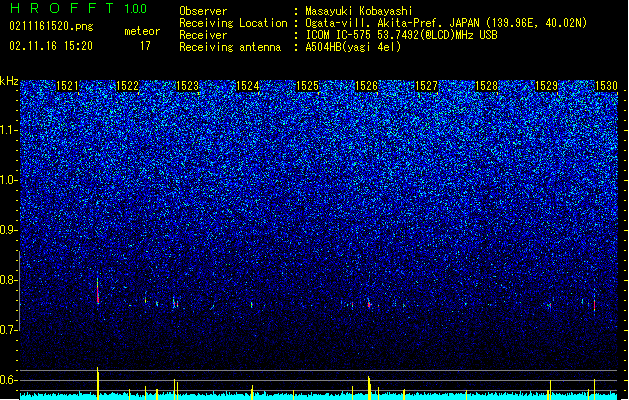Click the 1.0 kHz axis label
Image resolution: width=629 pixels, height=400 pixels.
pos(9,180)
